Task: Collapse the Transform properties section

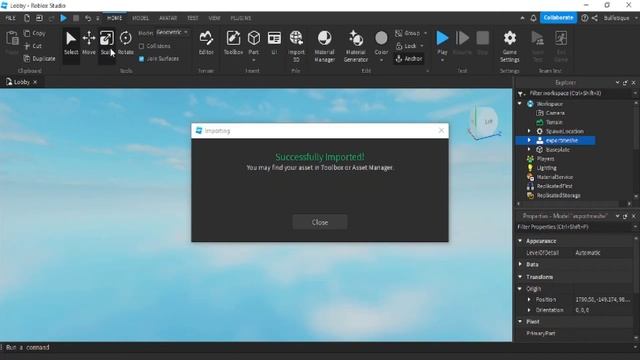Action: pos(520,277)
